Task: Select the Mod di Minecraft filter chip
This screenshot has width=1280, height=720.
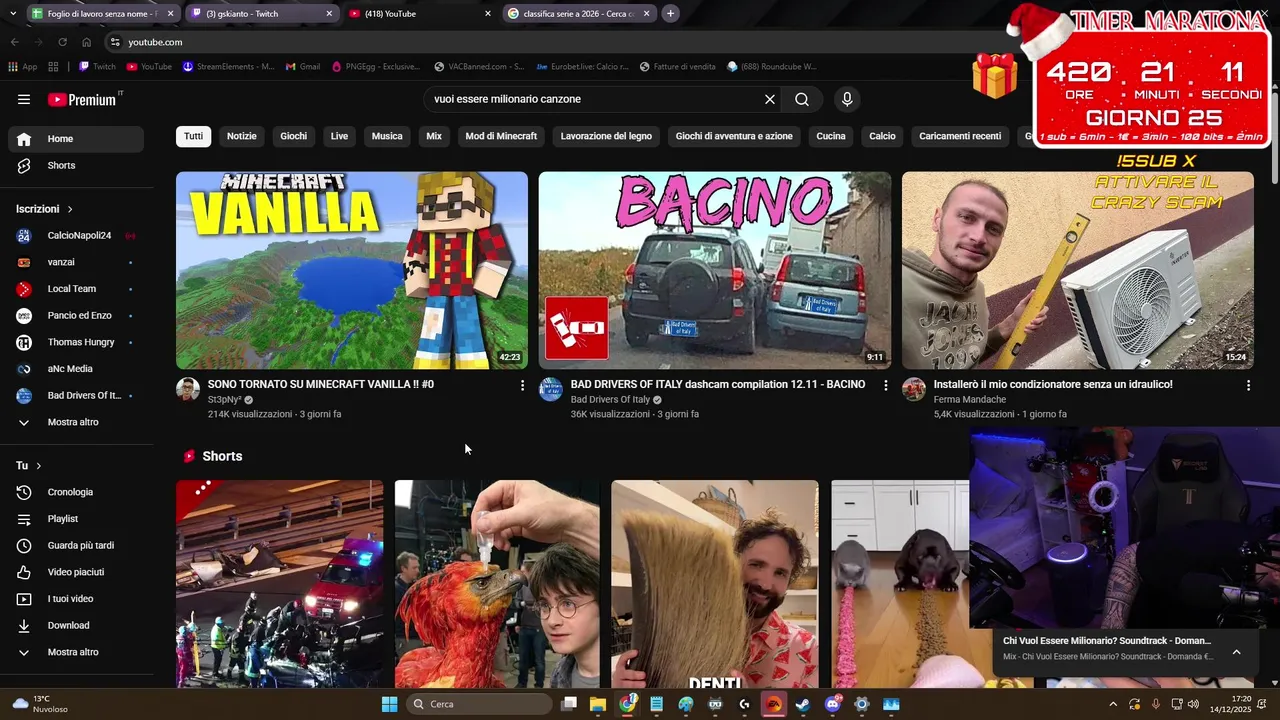Action: coord(501,136)
